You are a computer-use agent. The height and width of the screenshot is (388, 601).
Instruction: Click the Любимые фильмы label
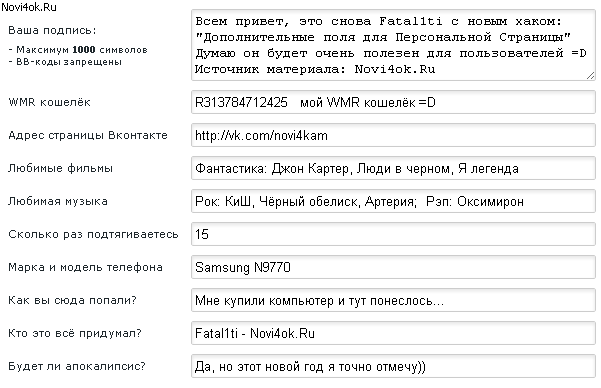tap(61, 168)
